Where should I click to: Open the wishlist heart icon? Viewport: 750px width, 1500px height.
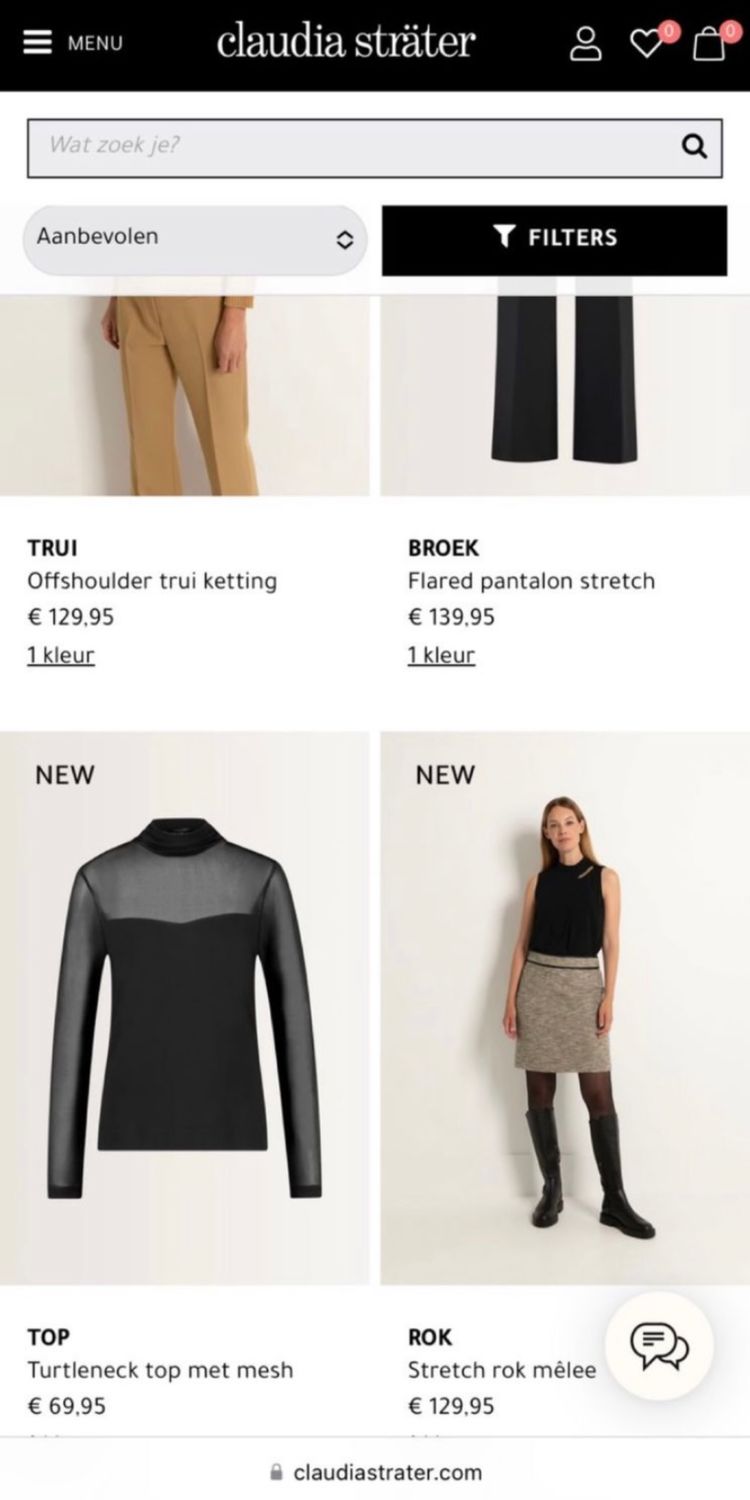coord(647,43)
